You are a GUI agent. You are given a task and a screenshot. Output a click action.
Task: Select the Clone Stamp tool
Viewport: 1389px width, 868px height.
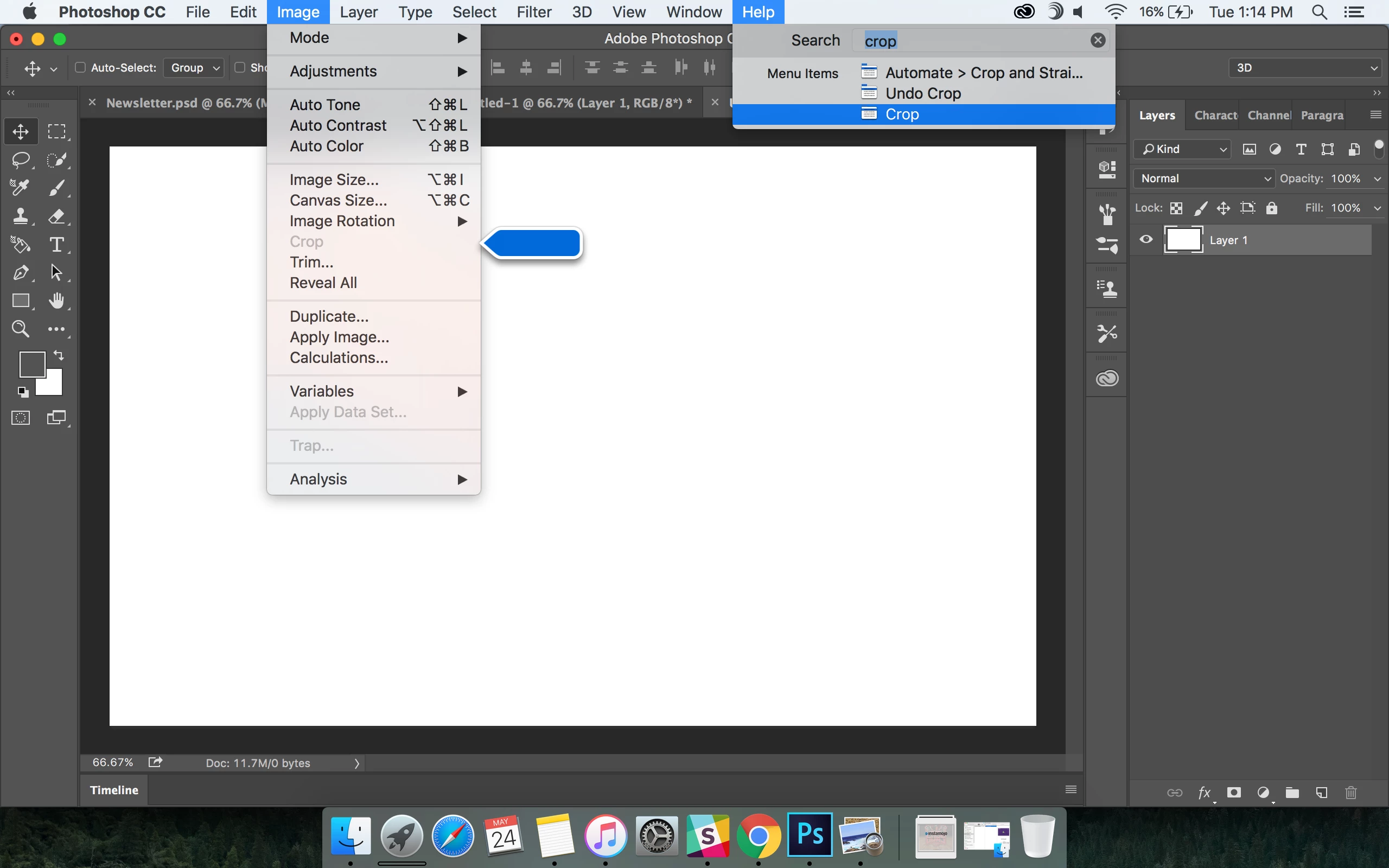(x=21, y=216)
